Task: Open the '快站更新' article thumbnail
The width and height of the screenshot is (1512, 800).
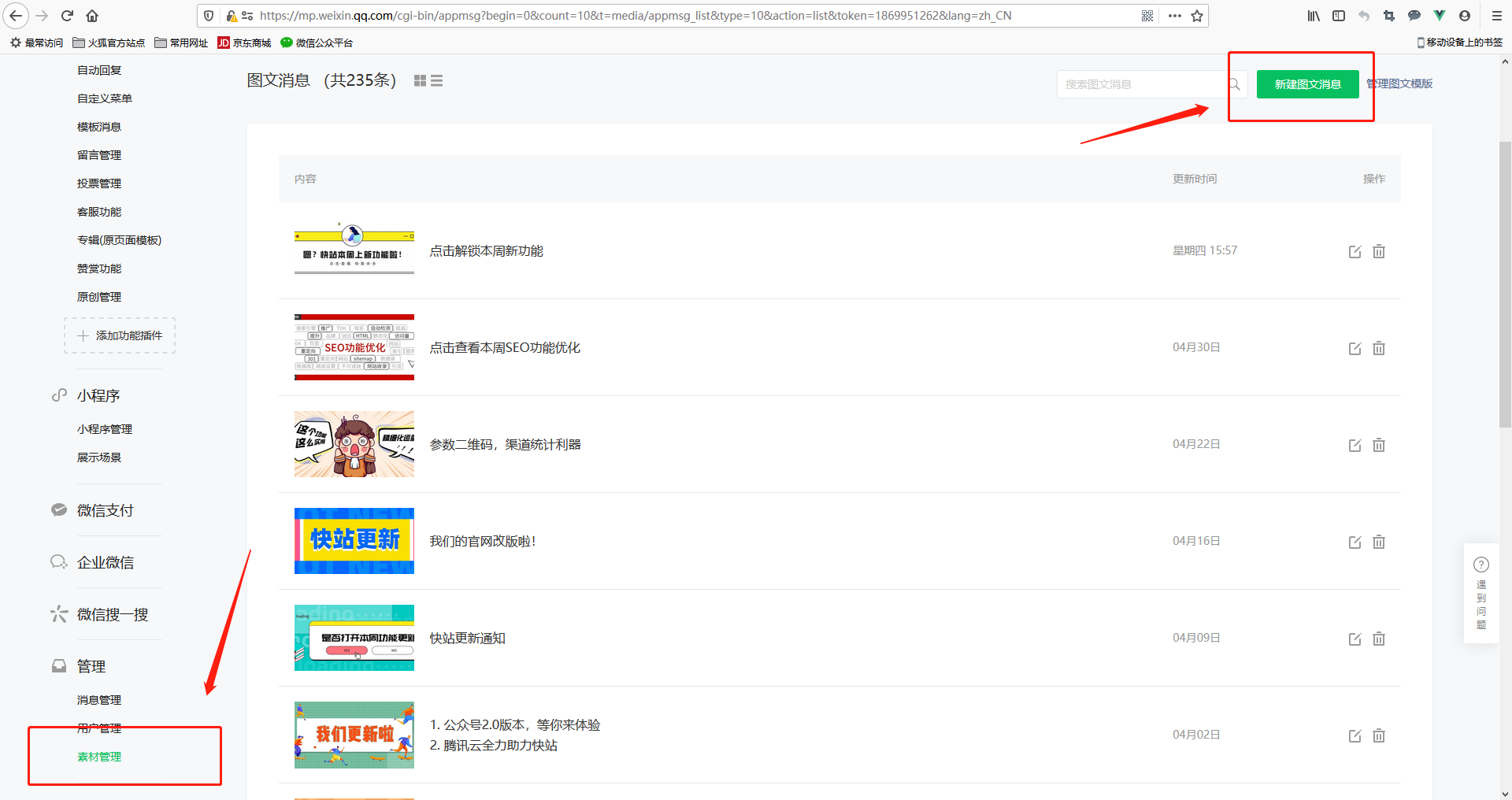Action: pos(354,541)
